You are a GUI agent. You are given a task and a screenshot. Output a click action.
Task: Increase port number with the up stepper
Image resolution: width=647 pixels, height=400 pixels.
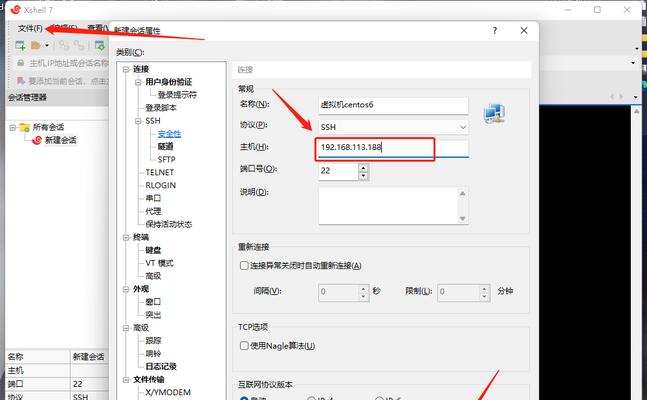363,167
